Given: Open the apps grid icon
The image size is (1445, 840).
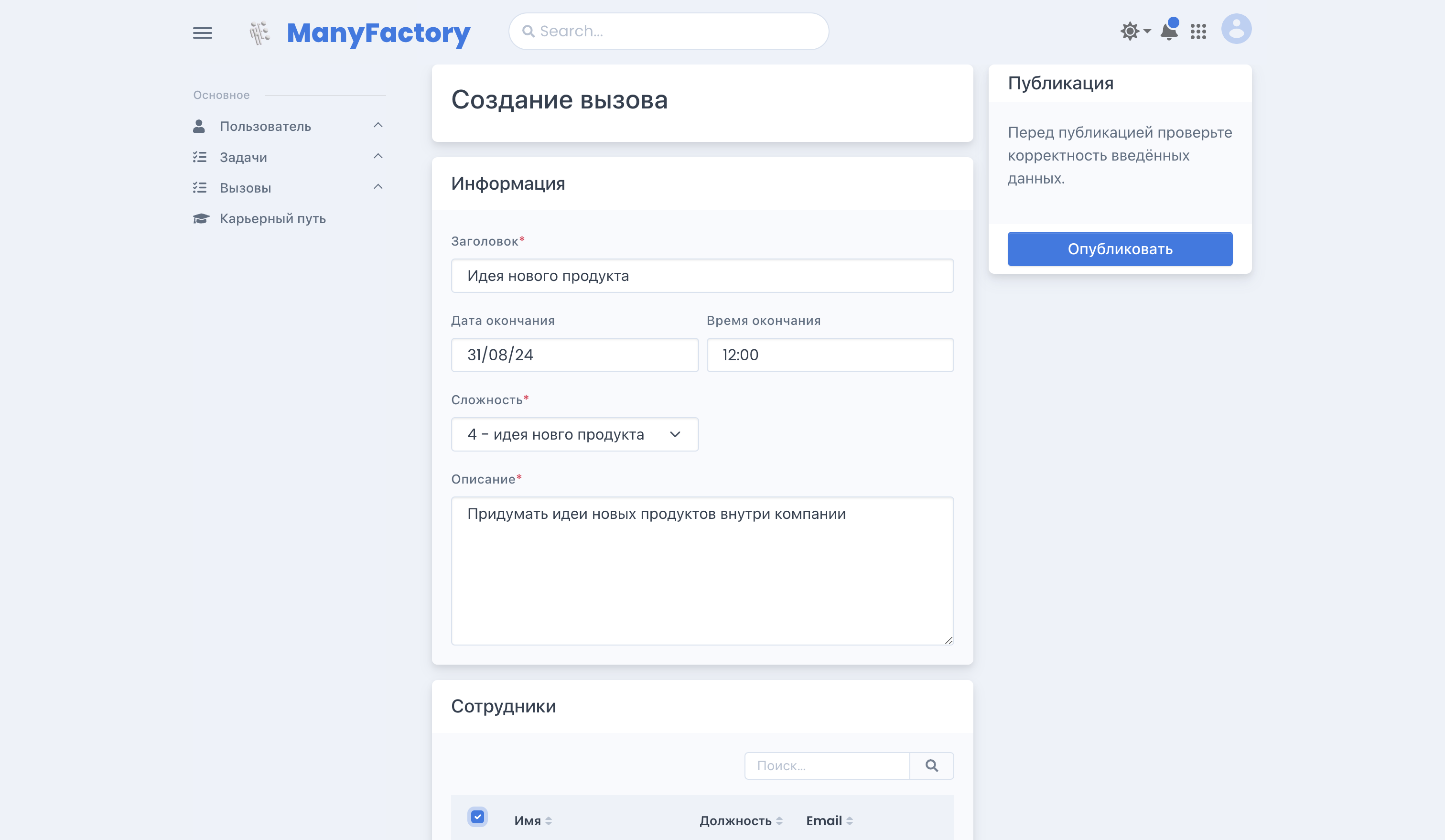Looking at the screenshot, I should pos(1198,32).
